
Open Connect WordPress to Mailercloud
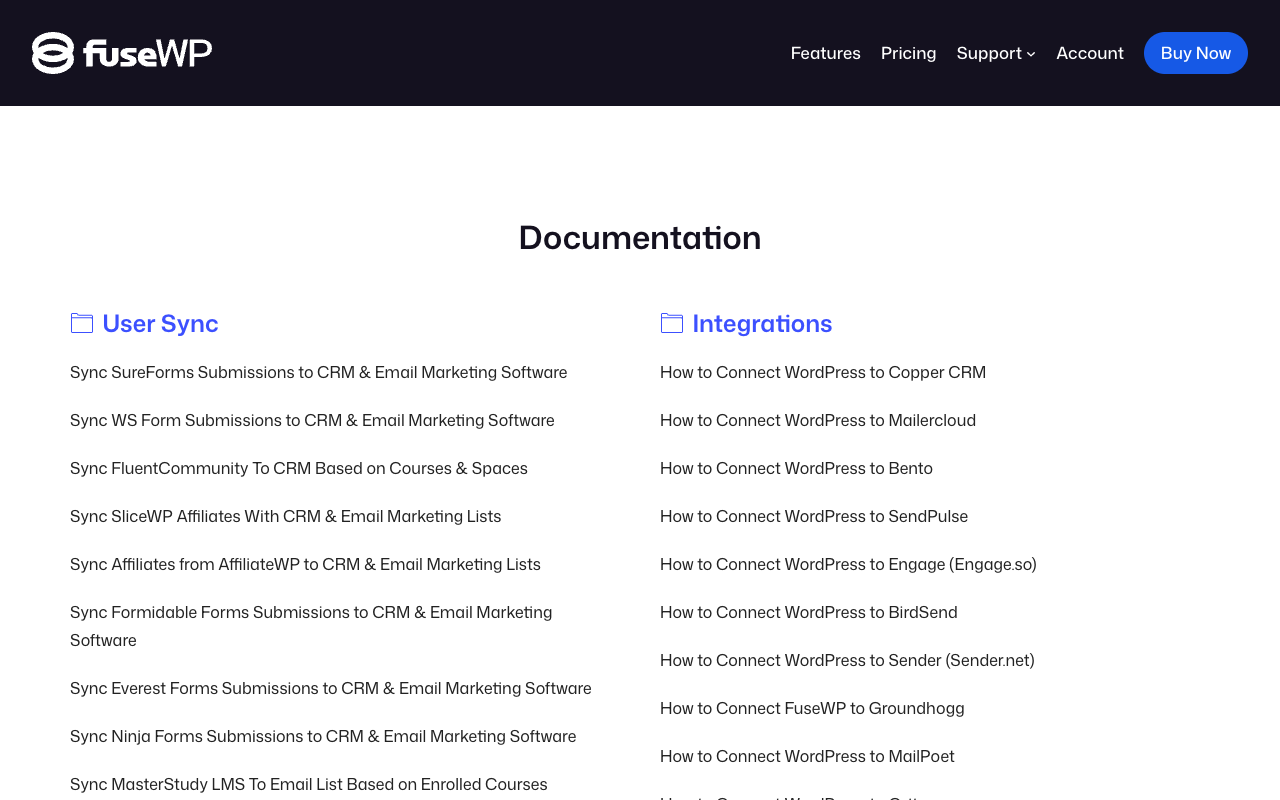[818, 421]
